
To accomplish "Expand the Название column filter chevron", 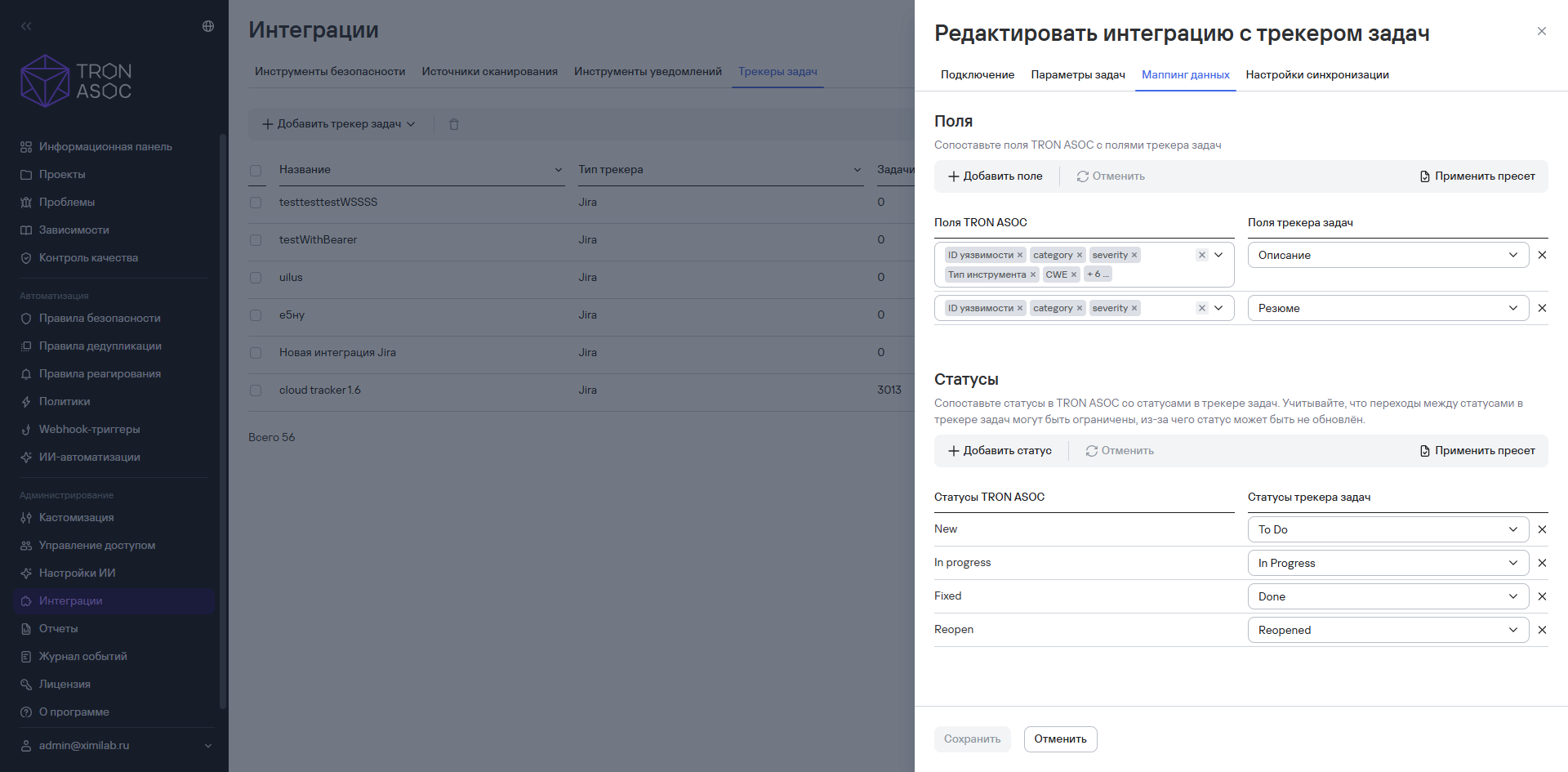I will [x=559, y=170].
